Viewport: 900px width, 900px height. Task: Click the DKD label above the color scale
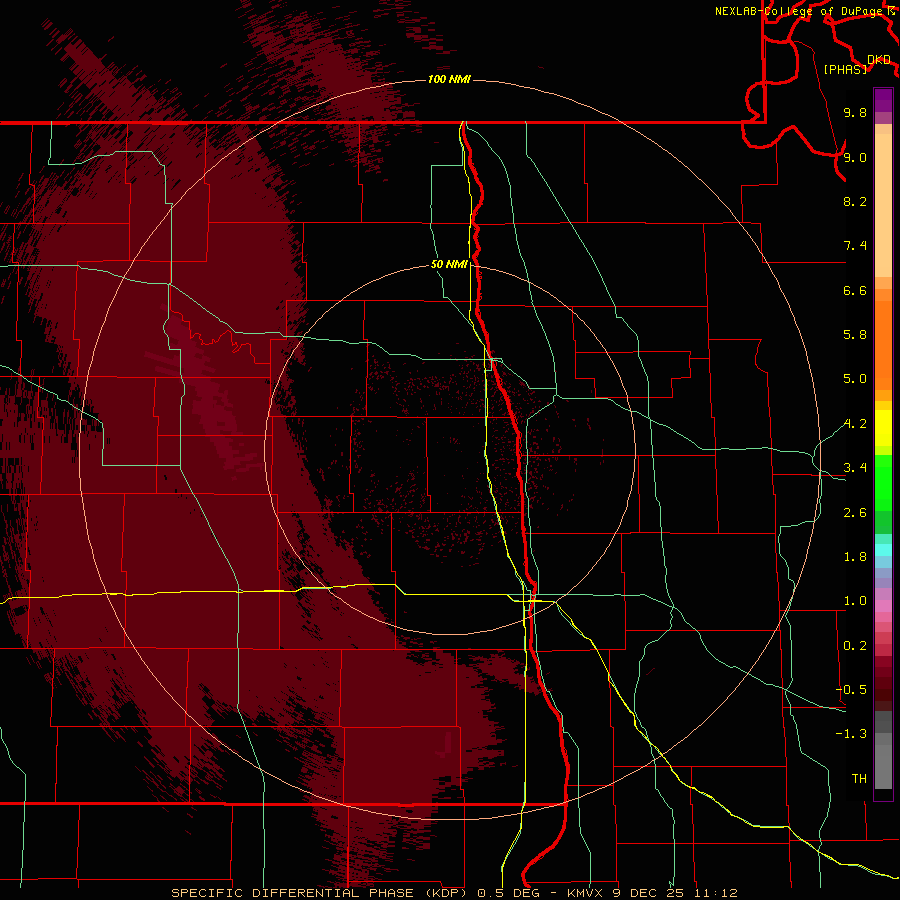pos(878,60)
